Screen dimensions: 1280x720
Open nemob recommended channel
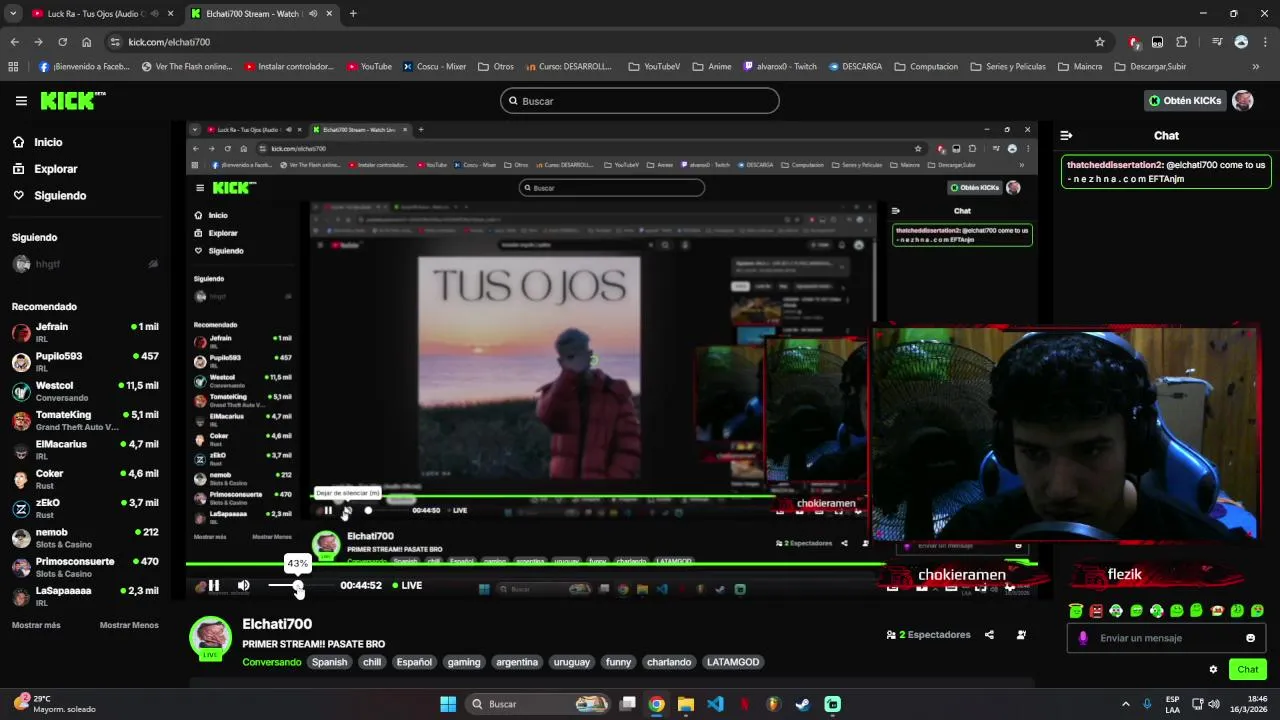[x=85, y=538]
